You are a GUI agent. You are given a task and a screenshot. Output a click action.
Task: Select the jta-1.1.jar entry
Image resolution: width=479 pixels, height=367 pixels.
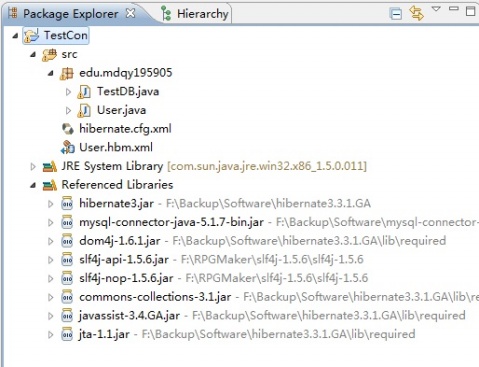(x=104, y=334)
